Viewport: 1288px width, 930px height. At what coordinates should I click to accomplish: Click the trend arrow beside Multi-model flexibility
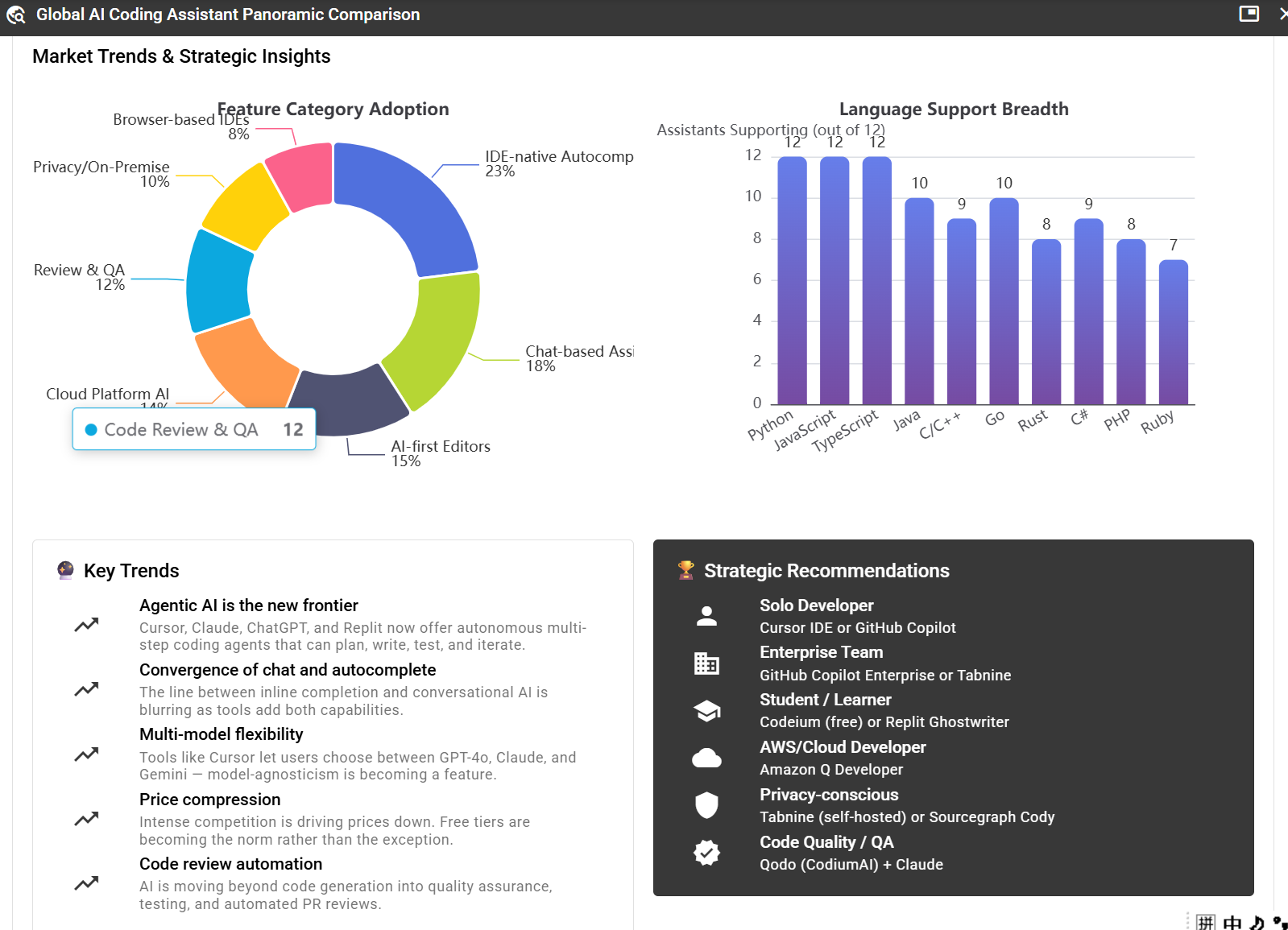[86, 754]
